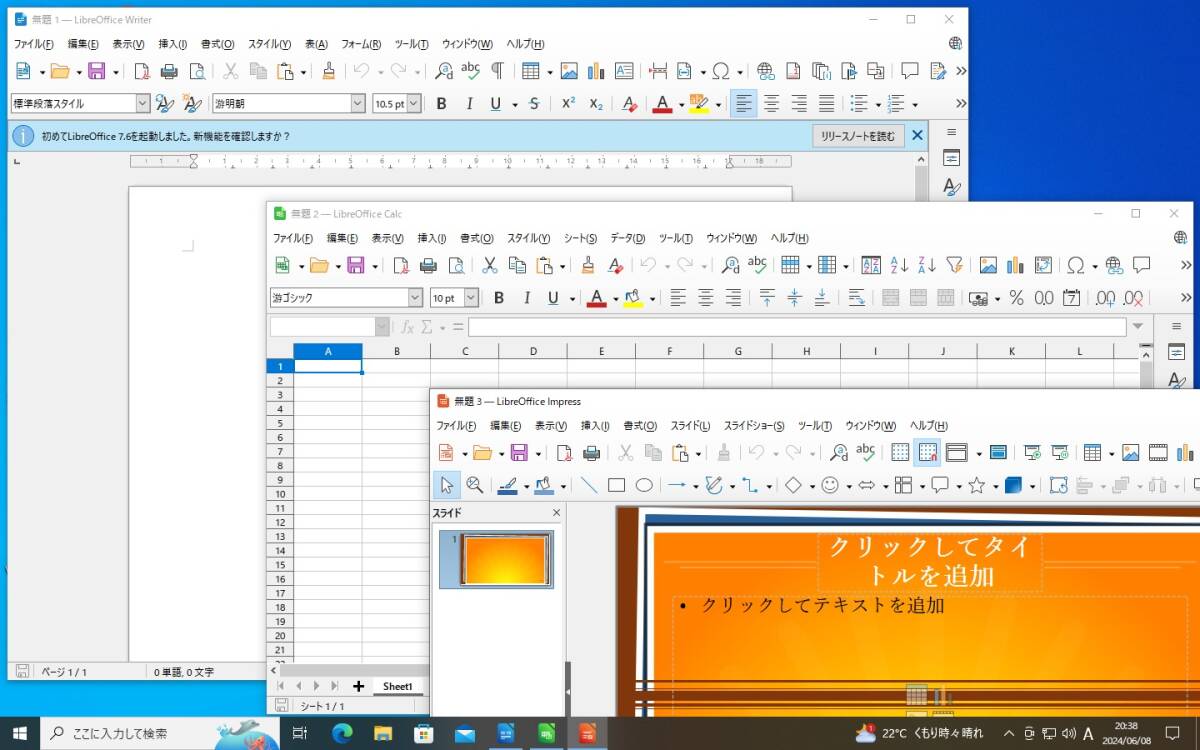
Task: Add a new sheet with the plus button
Action: (358, 686)
